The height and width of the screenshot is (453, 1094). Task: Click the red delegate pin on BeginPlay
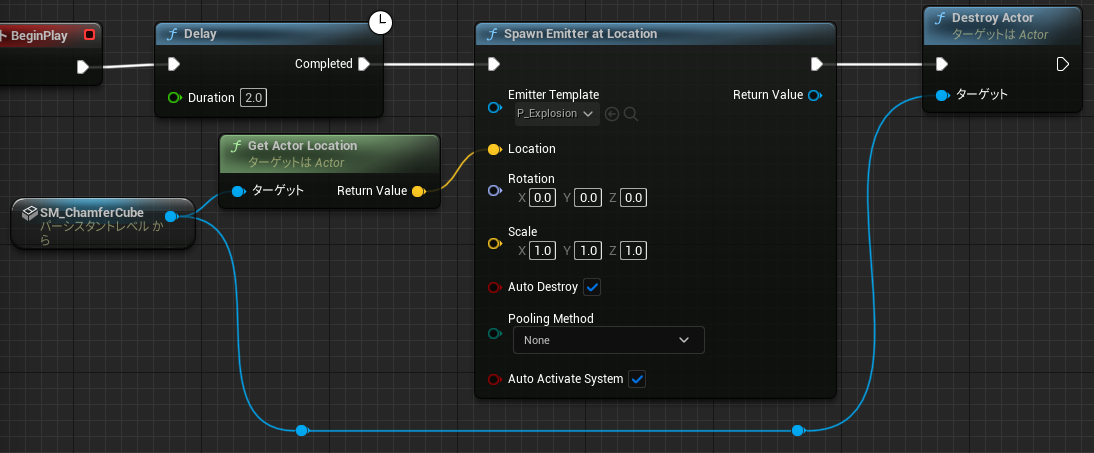(x=89, y=35)
